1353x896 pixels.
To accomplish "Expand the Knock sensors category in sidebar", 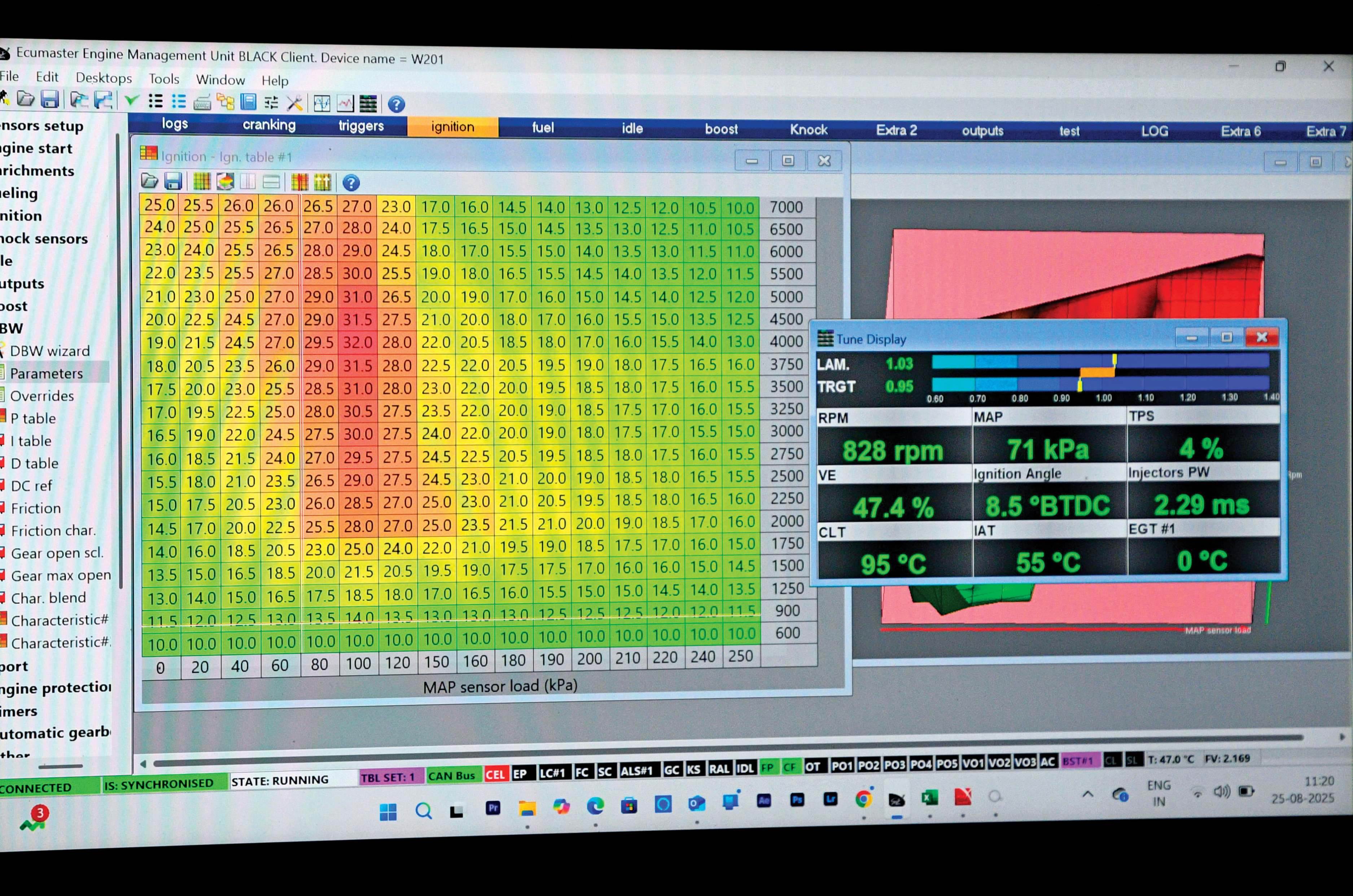I will 44,239.
